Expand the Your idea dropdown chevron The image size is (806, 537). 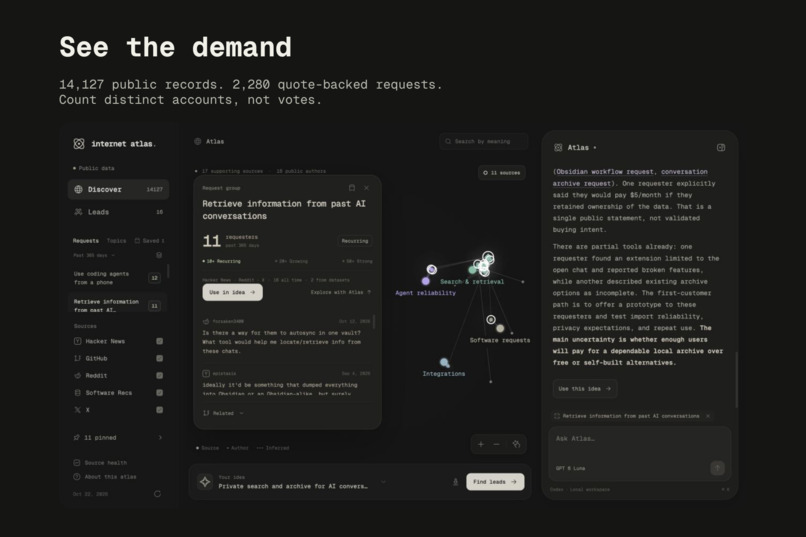coord(383,482)
